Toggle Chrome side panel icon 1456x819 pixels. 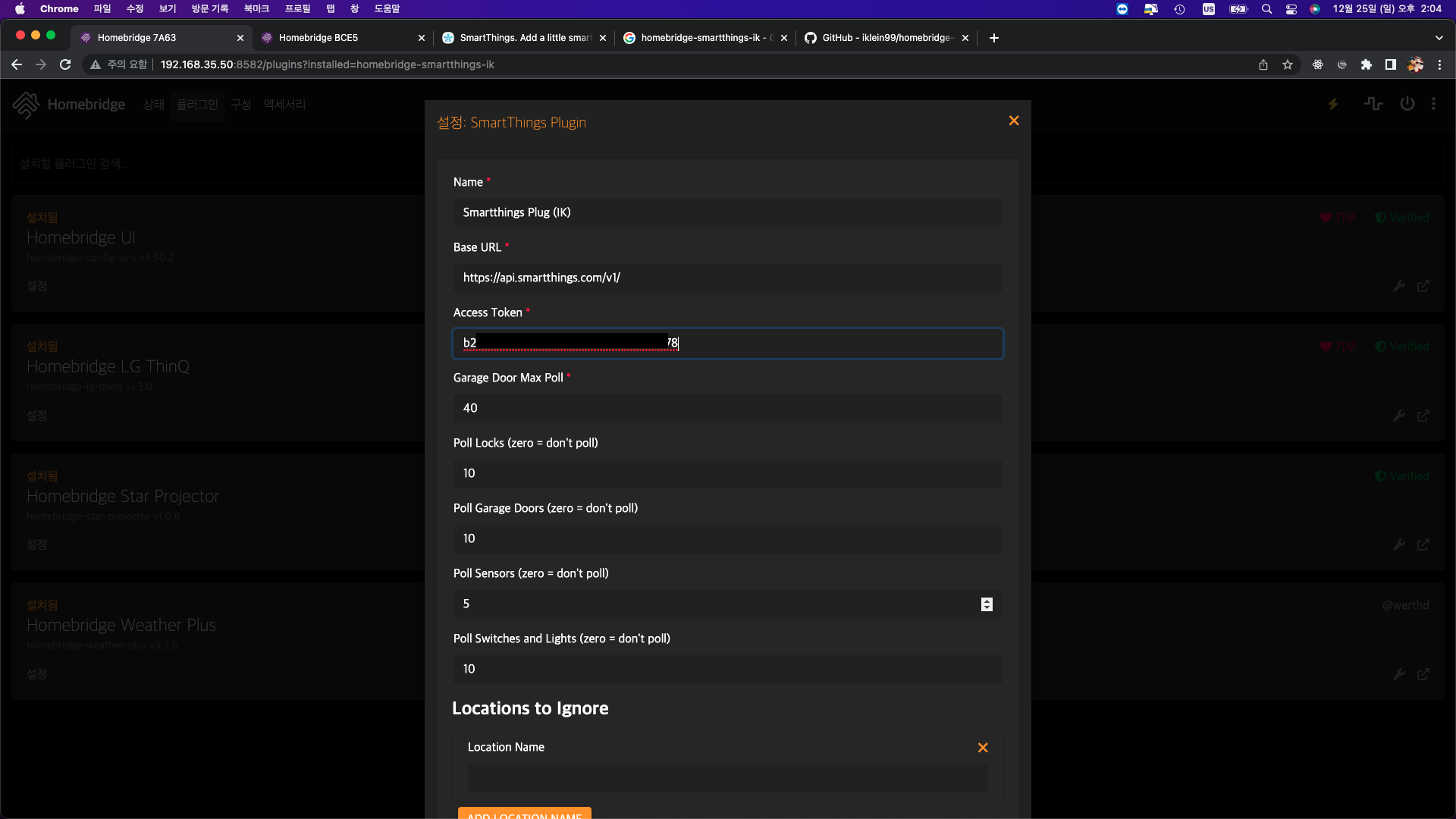pyautogui.click(x=1391, y=65)
